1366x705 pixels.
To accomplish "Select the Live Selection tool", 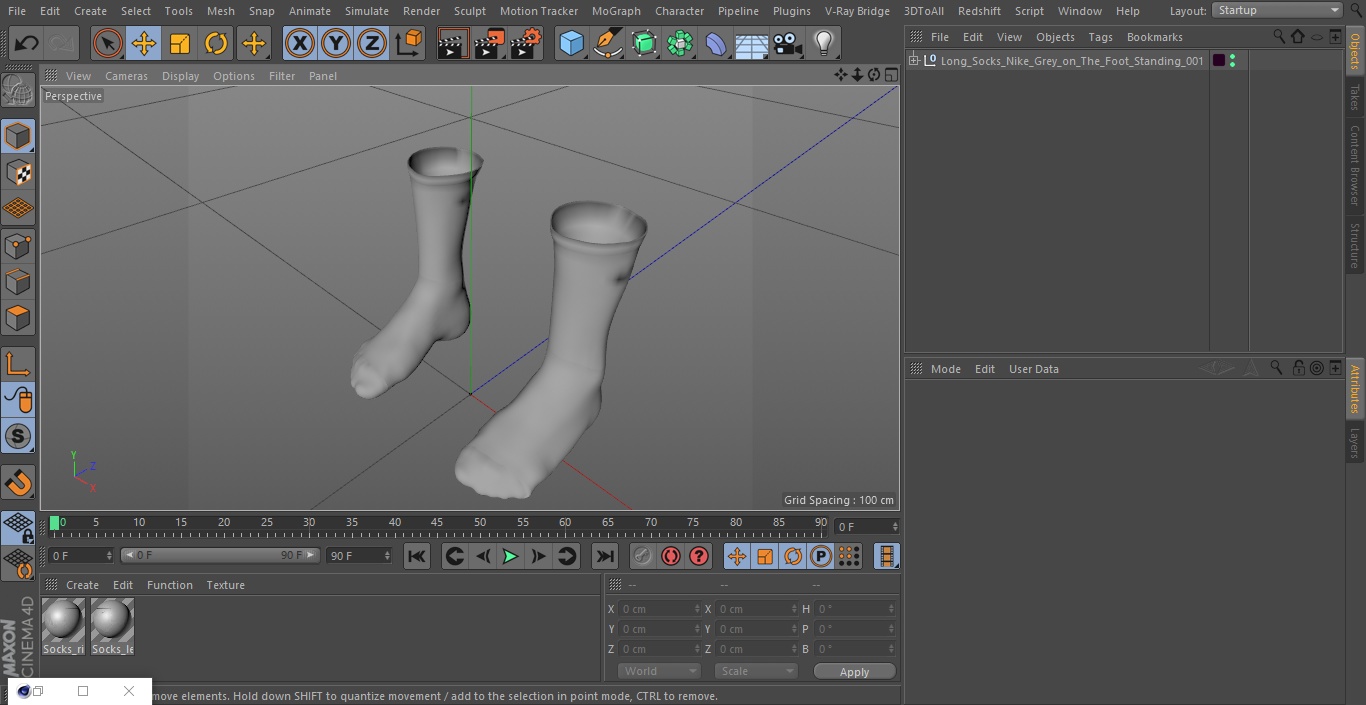I will click(108, 43).
